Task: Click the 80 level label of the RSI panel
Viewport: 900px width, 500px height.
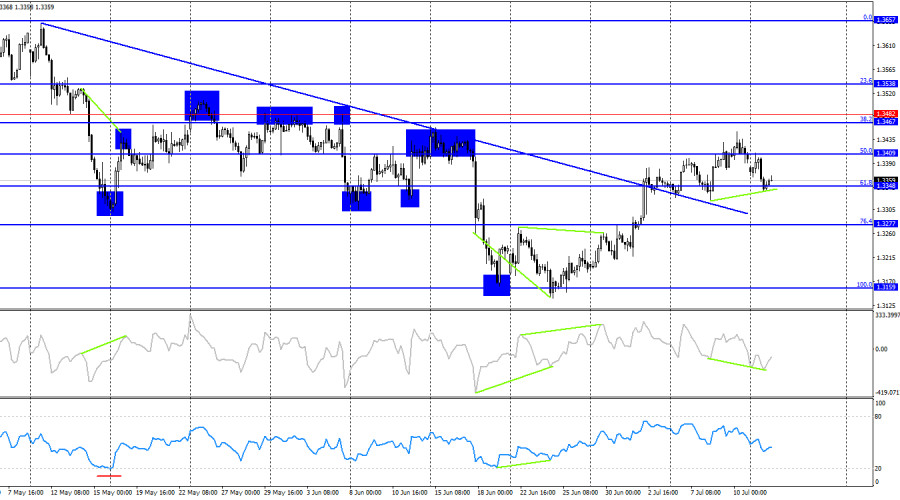Action: pyautogui.click(x=878, y=417)
